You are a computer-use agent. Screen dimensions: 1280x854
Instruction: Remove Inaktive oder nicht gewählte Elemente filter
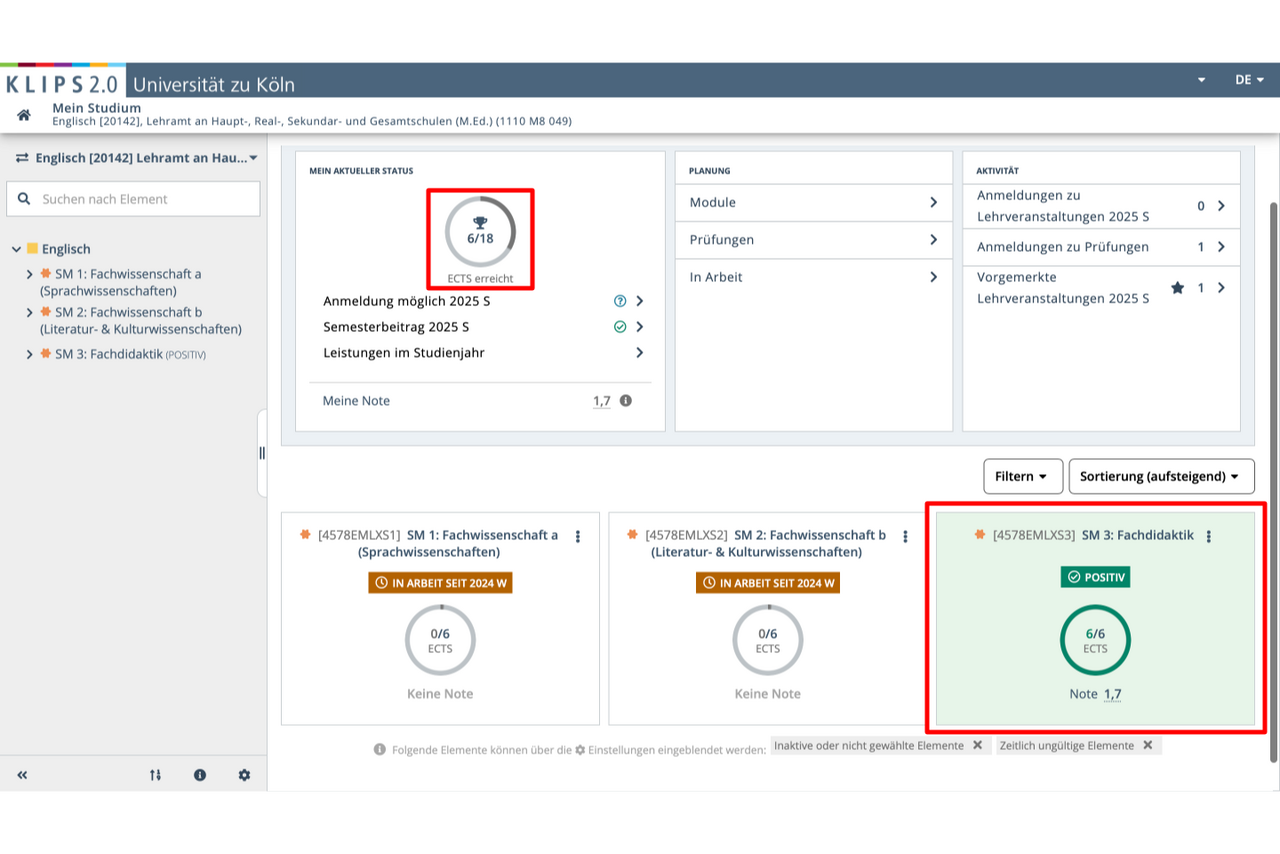[977, 745]
